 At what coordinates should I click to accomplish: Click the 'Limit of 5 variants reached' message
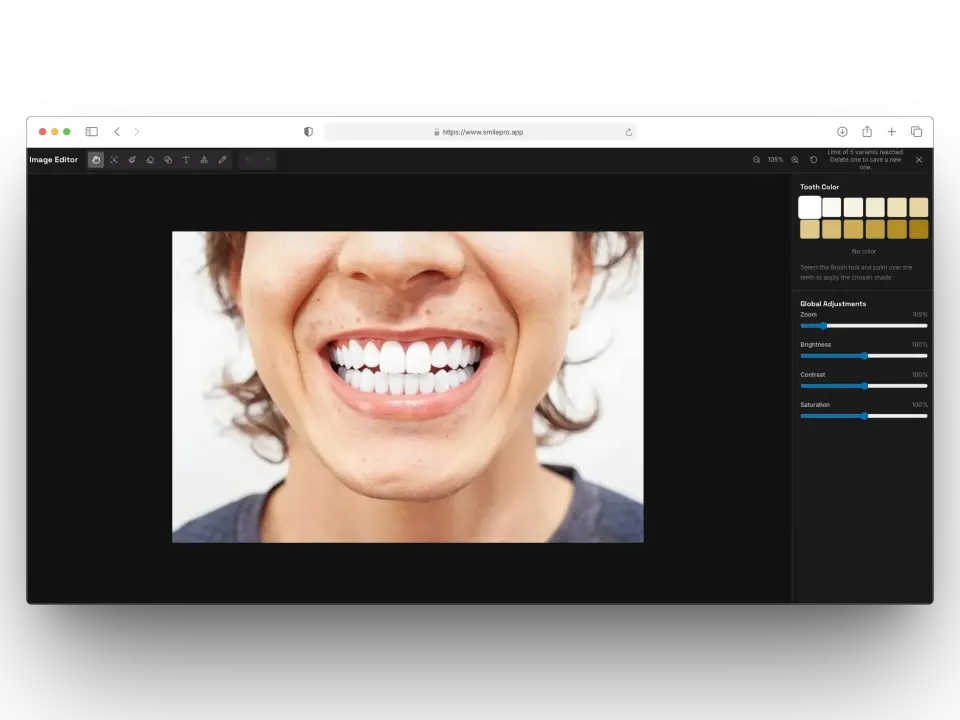(865, 160)
